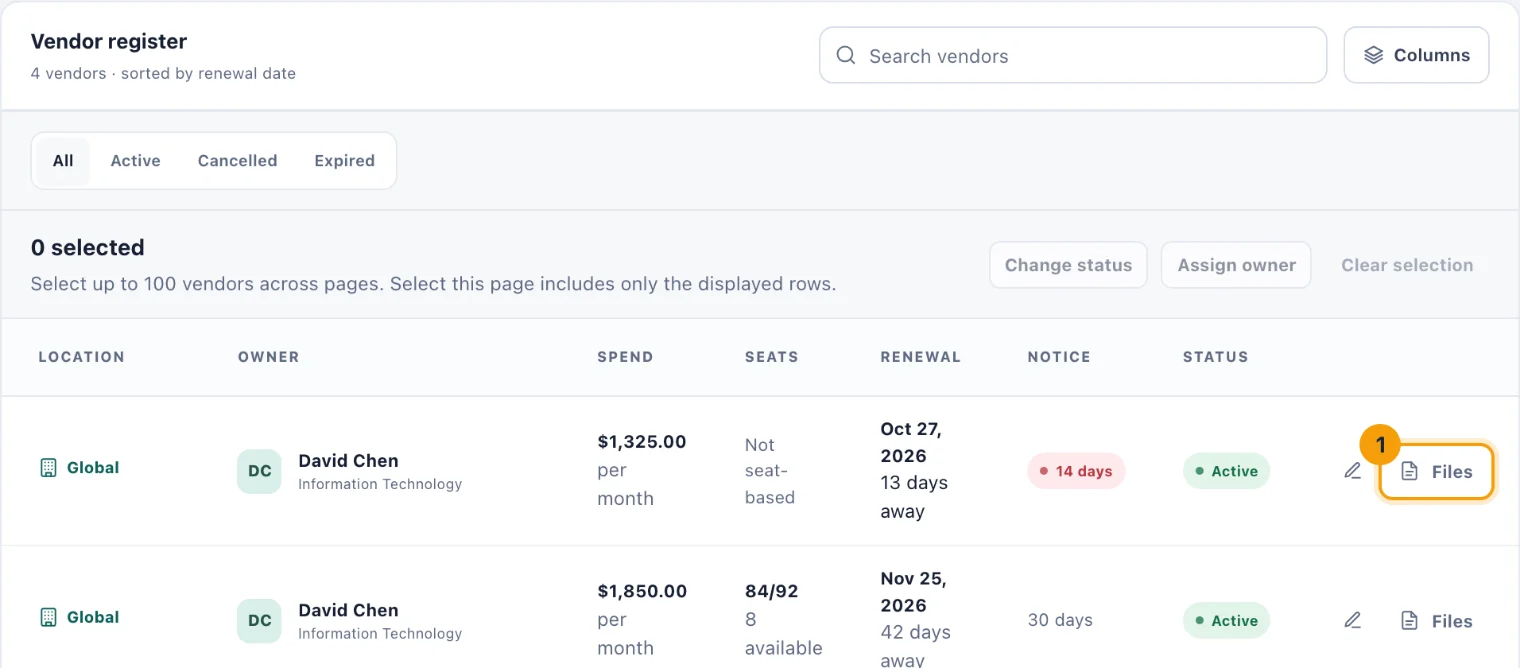Viewport: 1520px width, 668px height.
Task: Open the Columns chooser
Action: [1416, 55]
